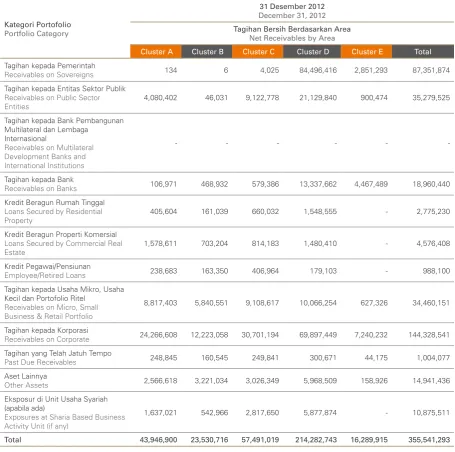Click Cluster D grand total 214,282,743
Viewport: 455px width, 452px height.
coord(316,440)
